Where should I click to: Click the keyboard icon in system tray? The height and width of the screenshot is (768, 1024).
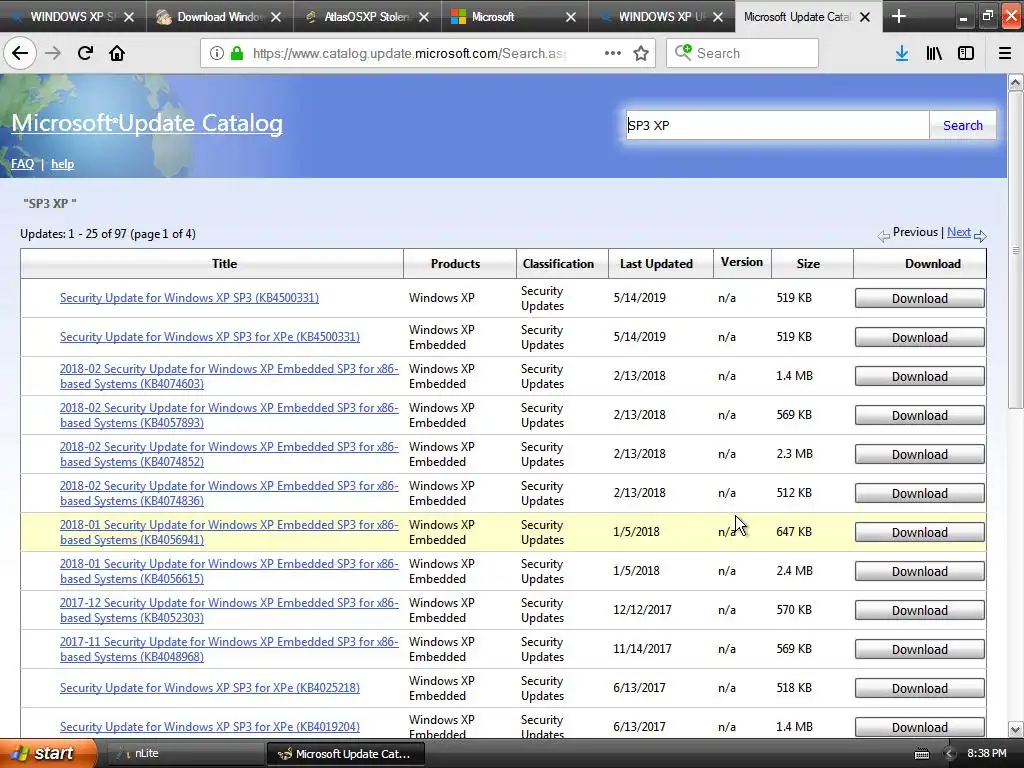[x=921, y=754]
